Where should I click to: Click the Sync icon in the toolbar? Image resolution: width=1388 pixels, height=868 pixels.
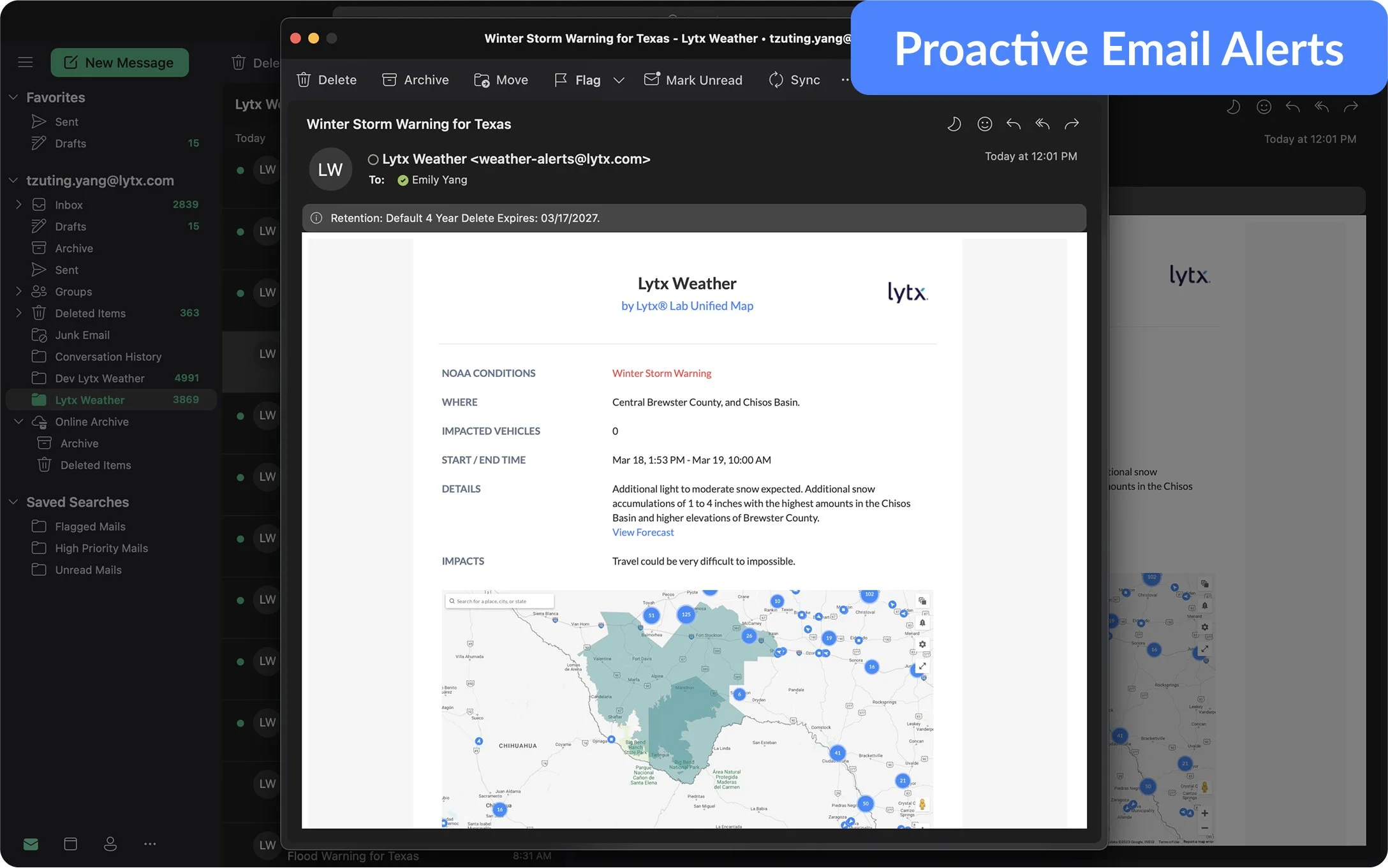pos(776,80)
